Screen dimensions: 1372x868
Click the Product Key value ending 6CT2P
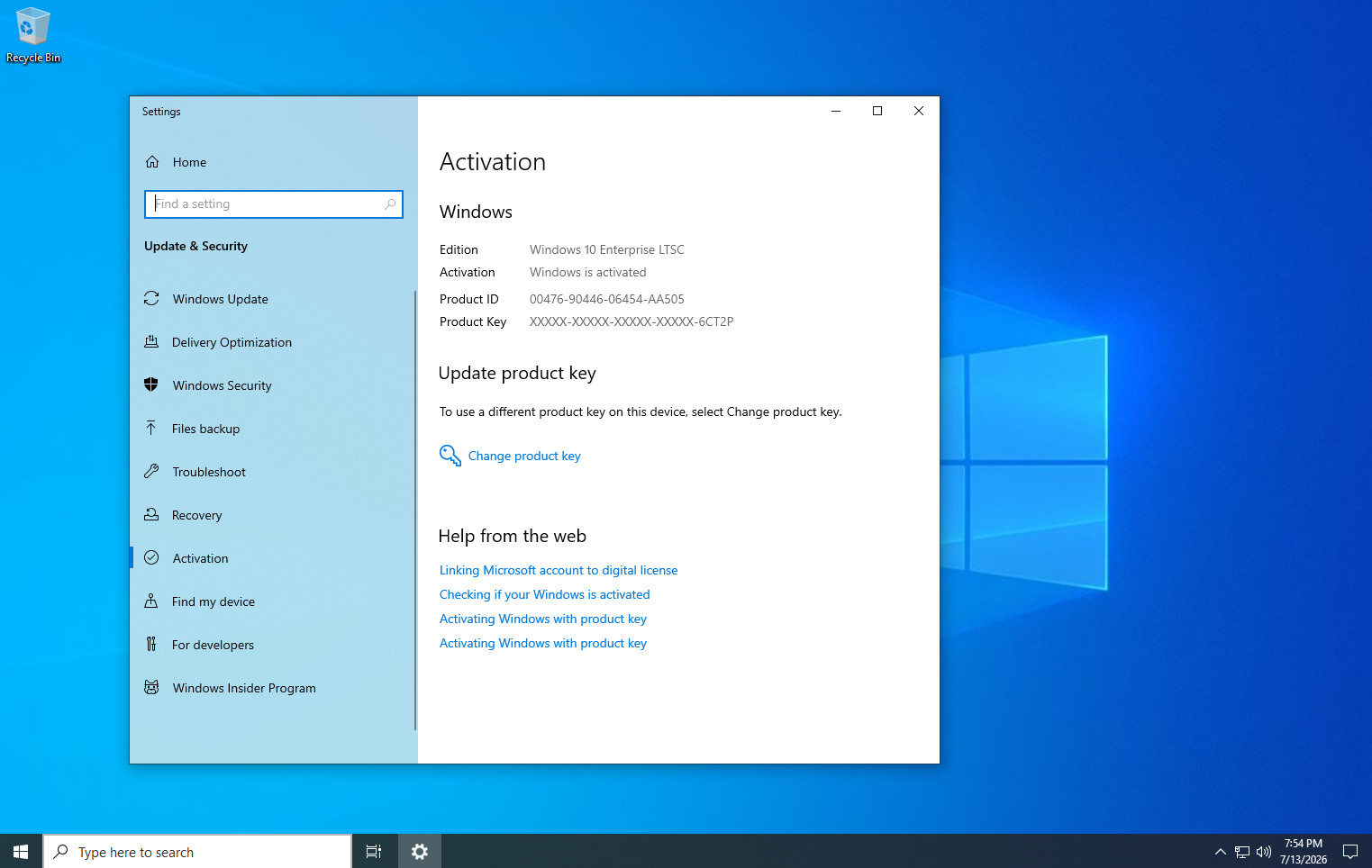(x=631, y=321)
